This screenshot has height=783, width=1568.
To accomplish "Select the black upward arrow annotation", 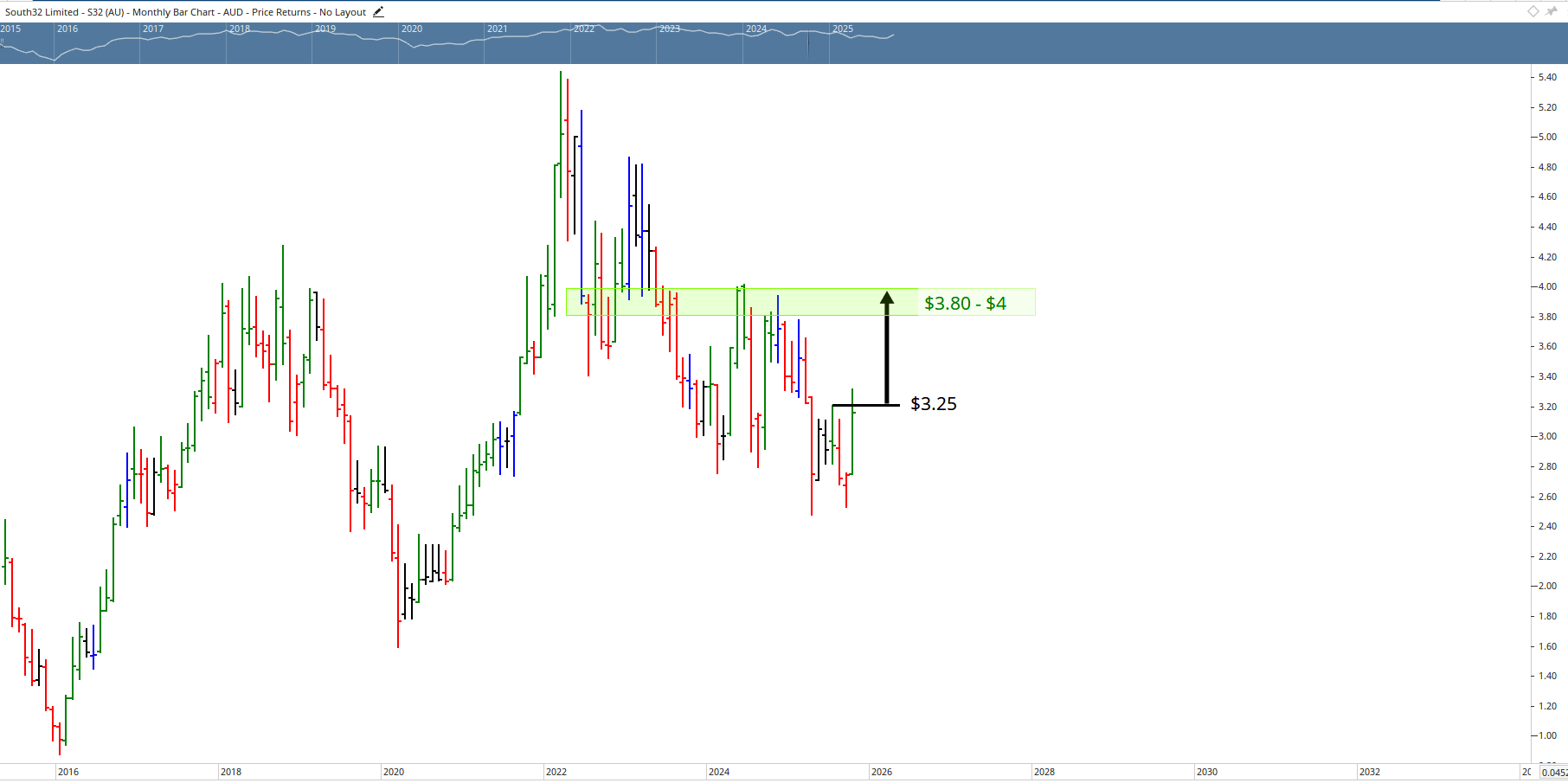I will [886, 346].
